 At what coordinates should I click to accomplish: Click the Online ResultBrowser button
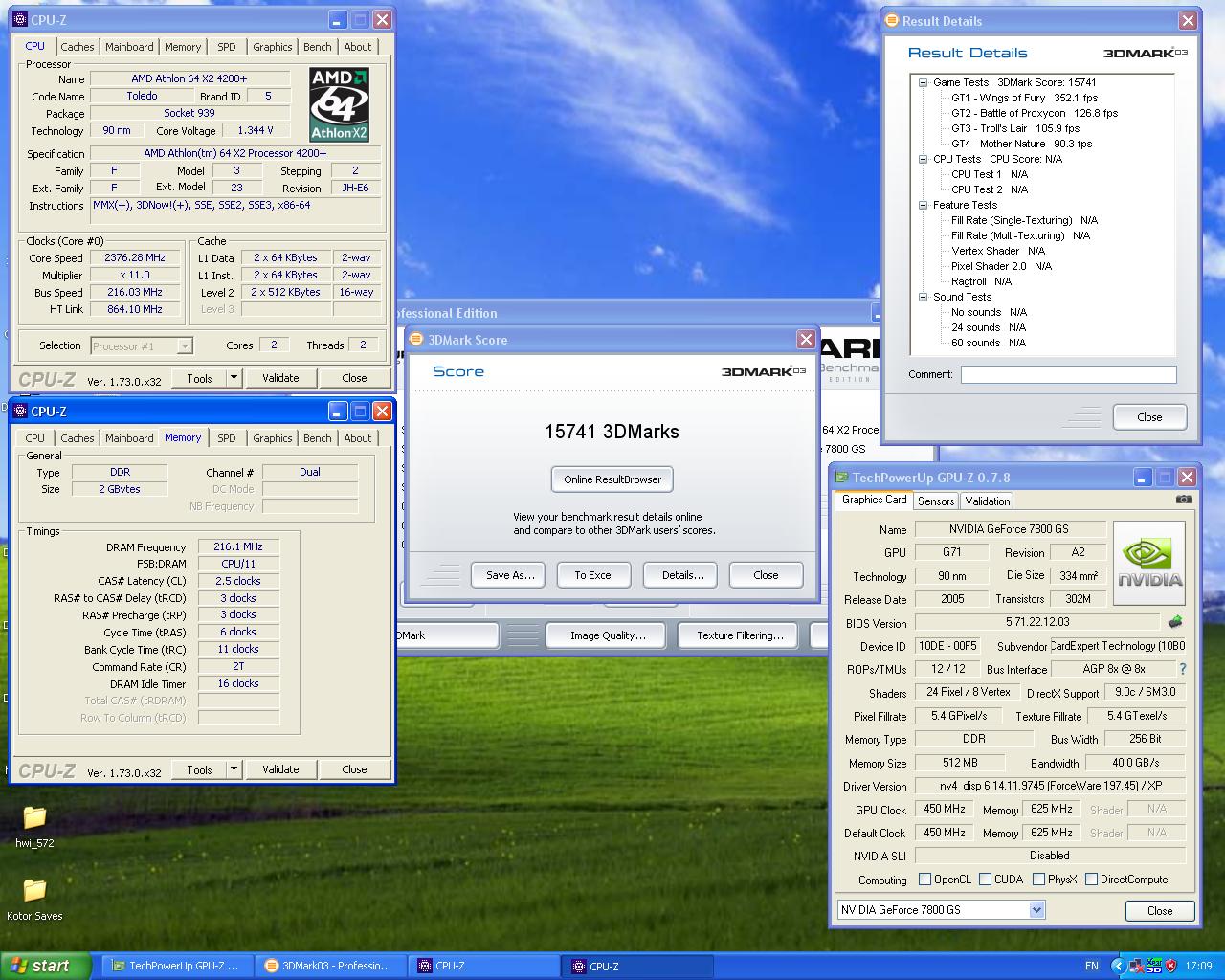pyautogui.click(x=612, y=479)
